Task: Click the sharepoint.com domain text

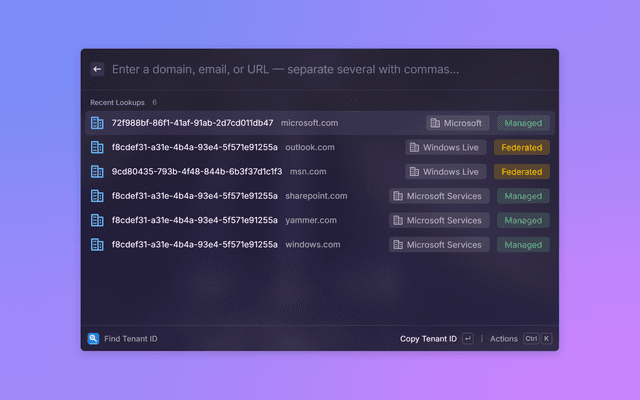Action: click(x=316, y=196)
